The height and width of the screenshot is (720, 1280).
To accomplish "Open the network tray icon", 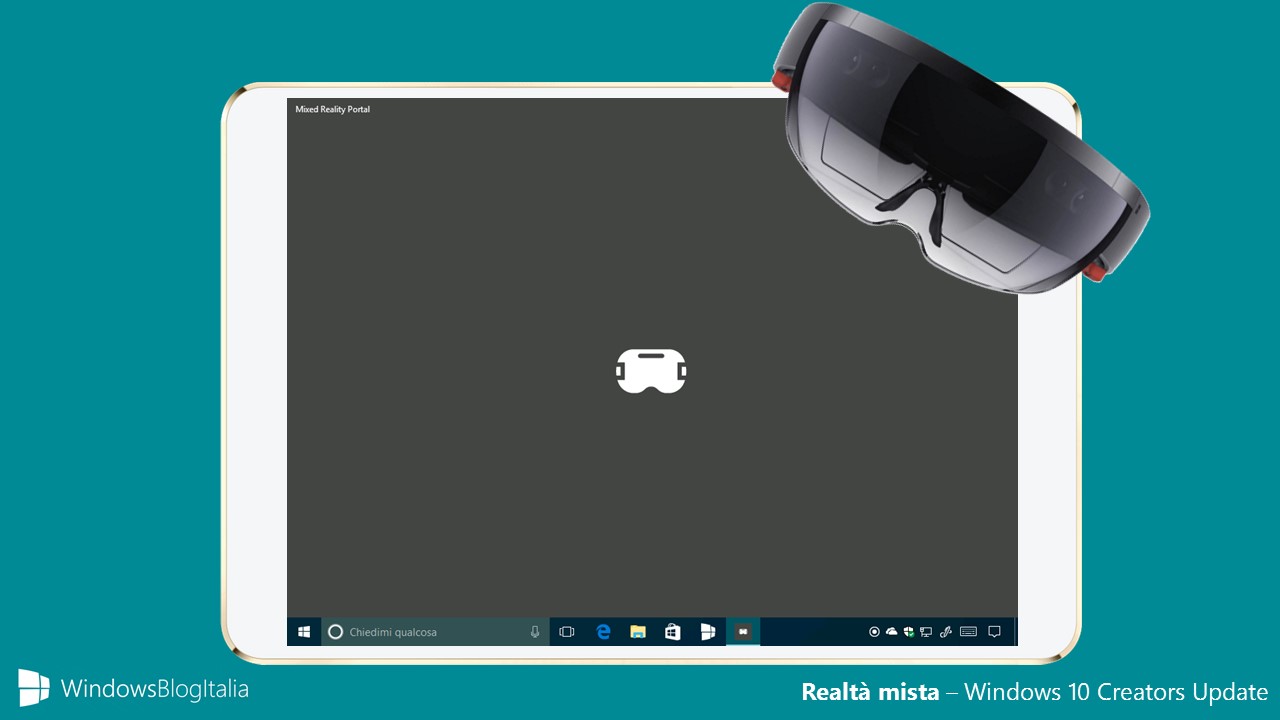I will pos(927,632).
